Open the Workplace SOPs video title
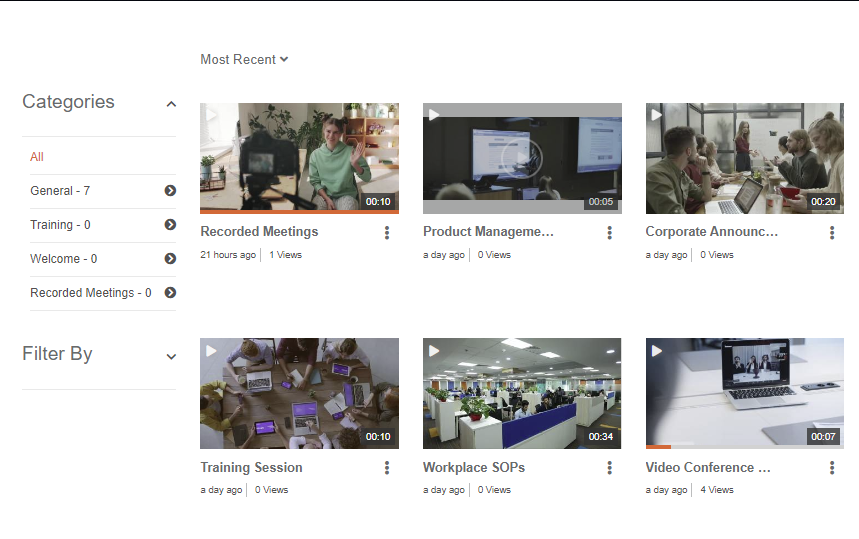 coord(473,467)
